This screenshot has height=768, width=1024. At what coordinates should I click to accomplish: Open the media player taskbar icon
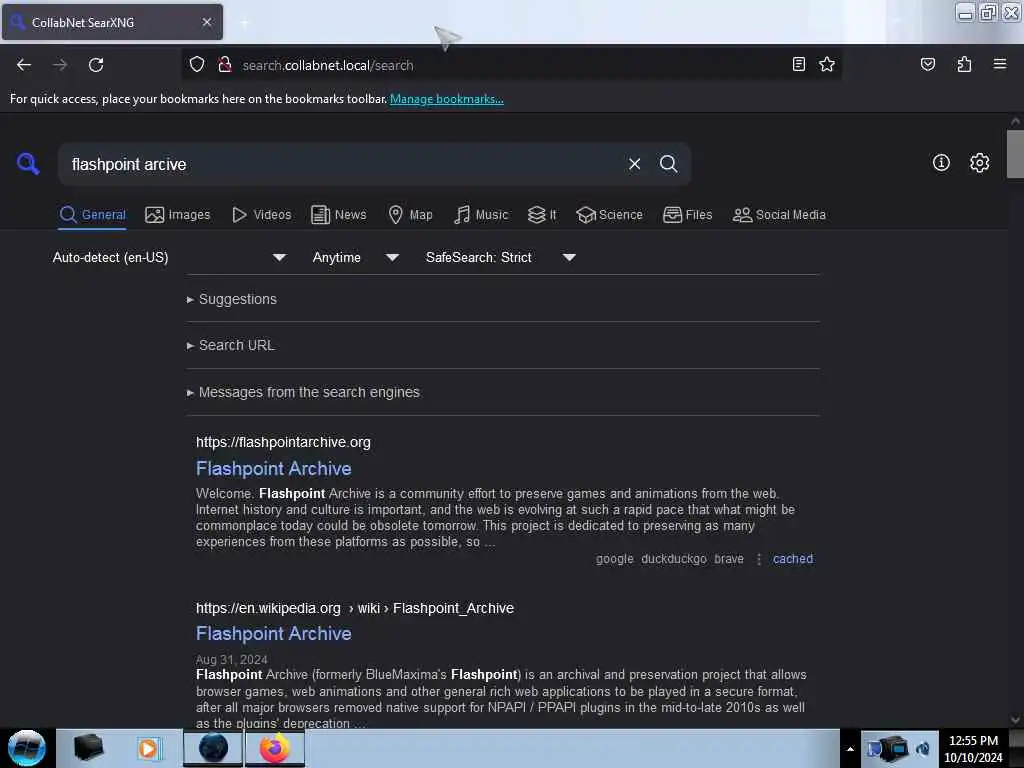[148, 748]
